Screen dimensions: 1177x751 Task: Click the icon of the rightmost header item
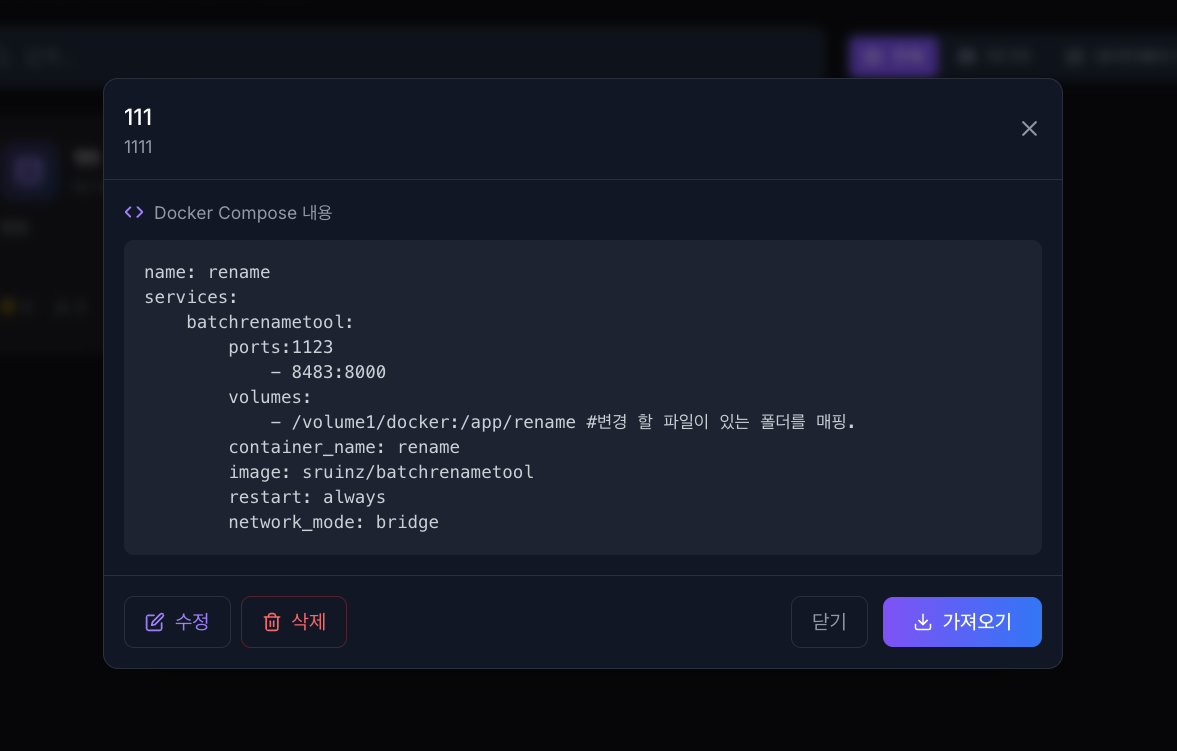1073,56
